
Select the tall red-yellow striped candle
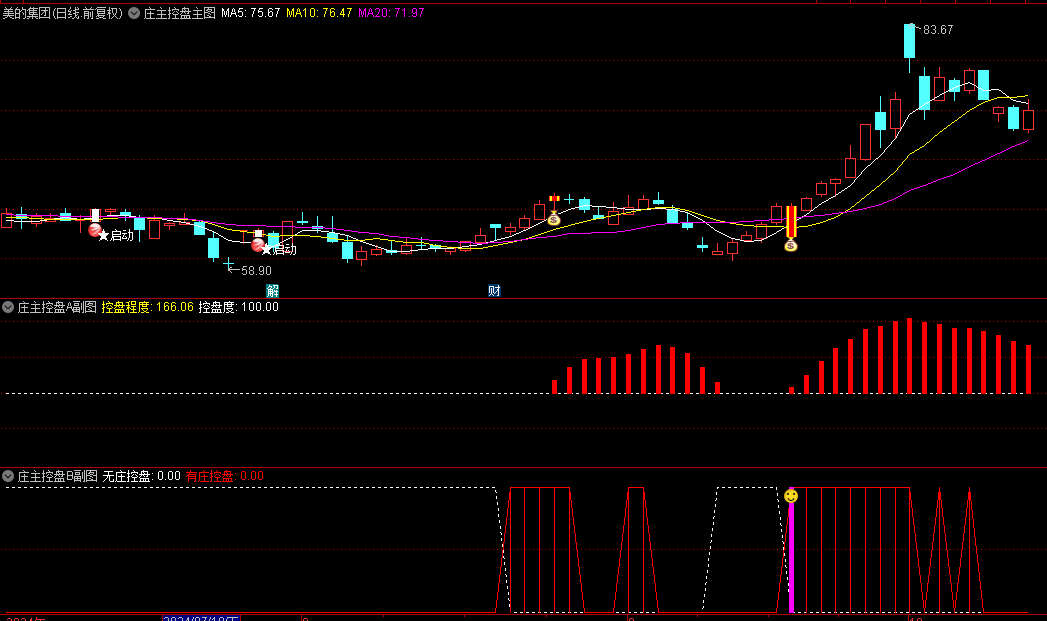click(791, 222)
